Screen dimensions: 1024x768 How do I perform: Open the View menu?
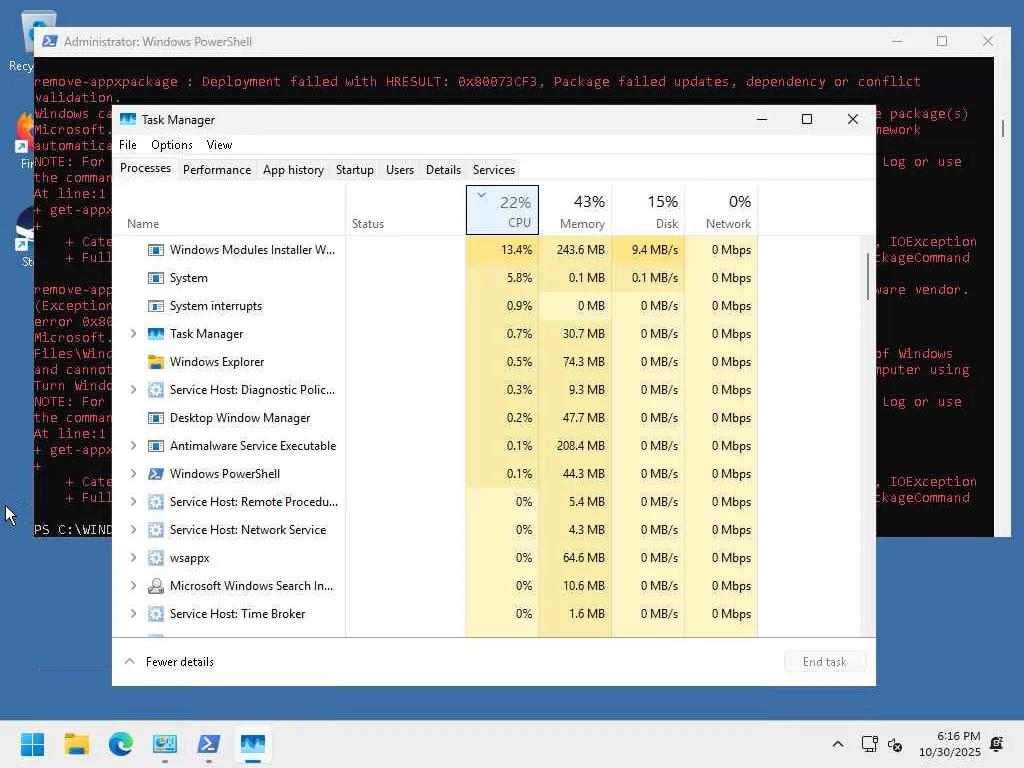click(x=219, y=145)
